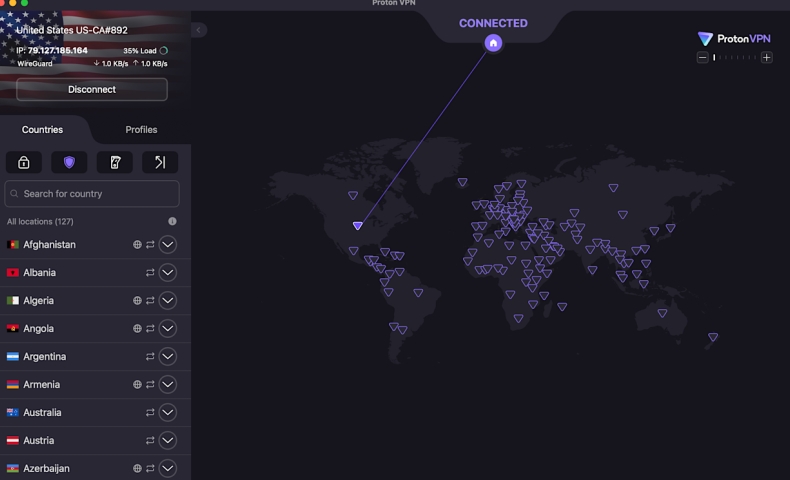The width and height of the screenshot is (790, 480).
Task: Select the Countries tab
Action: (42, 129)
